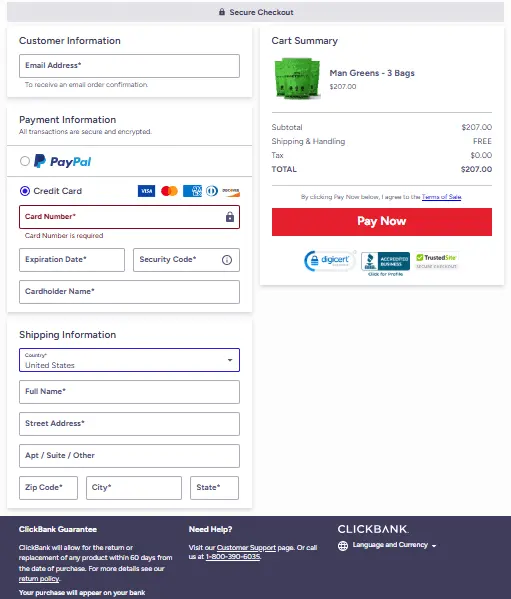
Task: Open the Customer Support page link
Action: click(x=246, y=547)
